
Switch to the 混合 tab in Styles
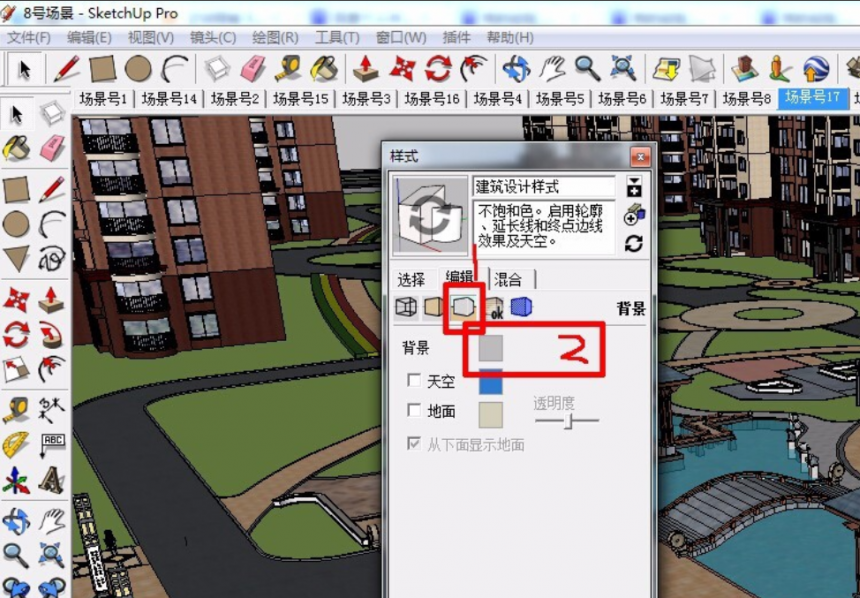pos(510,280)
